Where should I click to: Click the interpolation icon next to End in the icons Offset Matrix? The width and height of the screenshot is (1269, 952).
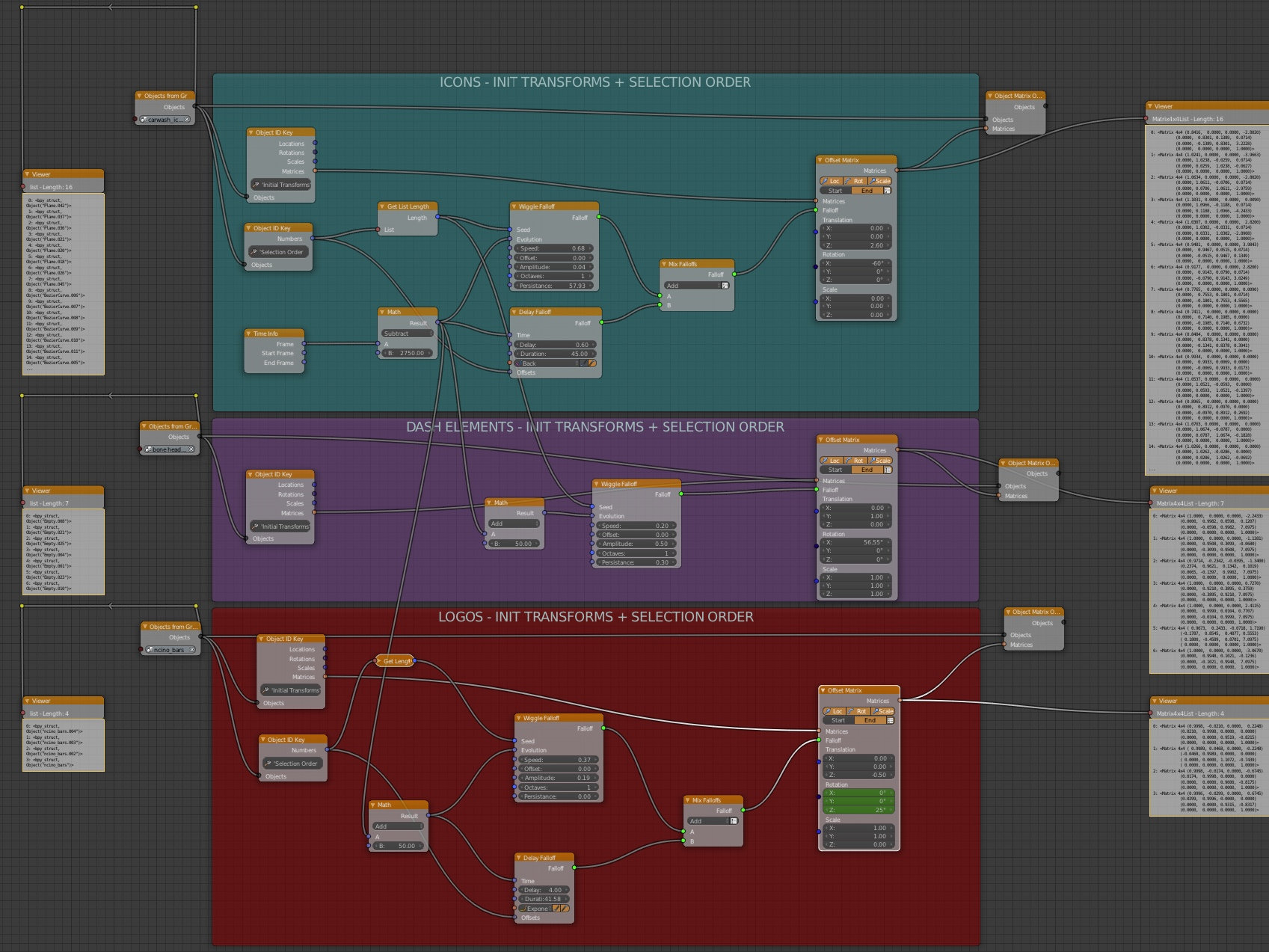click(x=887, y=190)
